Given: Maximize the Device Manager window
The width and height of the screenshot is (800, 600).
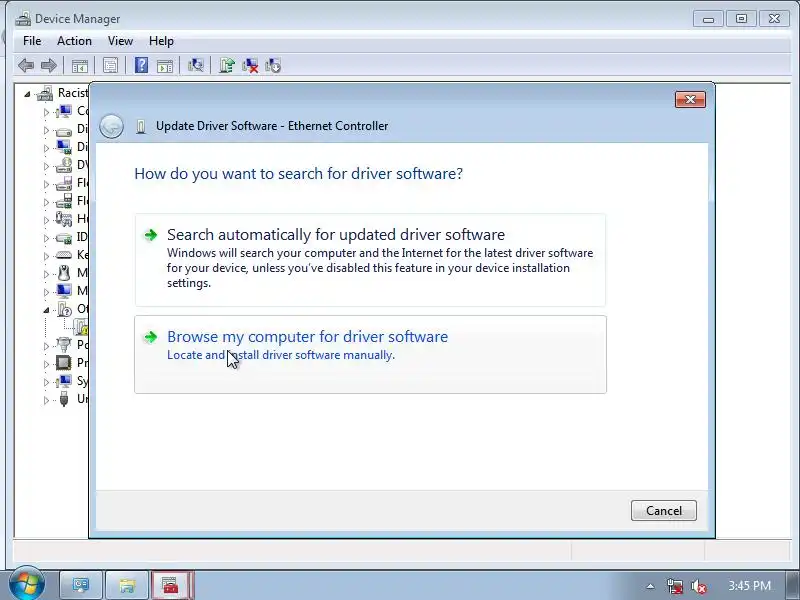Looking at the screenshot, I should (x=741, y=19).
